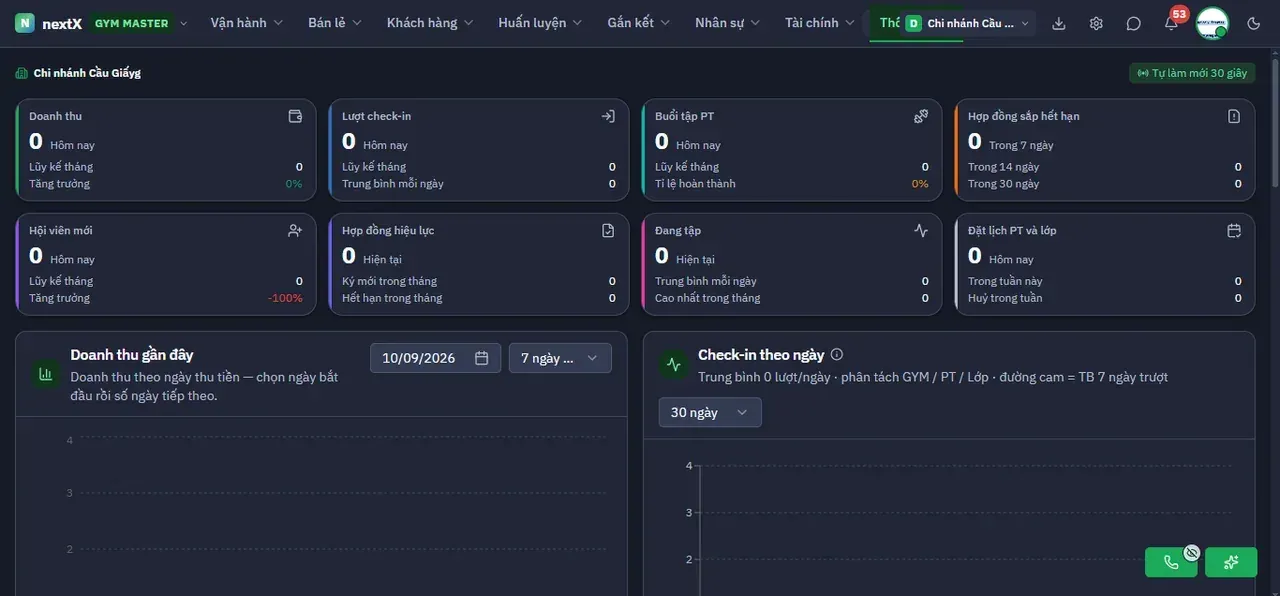The width and height of the screenshot is (1280, 596).
Task: Click the green phone call button
Action: click(1171, 562)
